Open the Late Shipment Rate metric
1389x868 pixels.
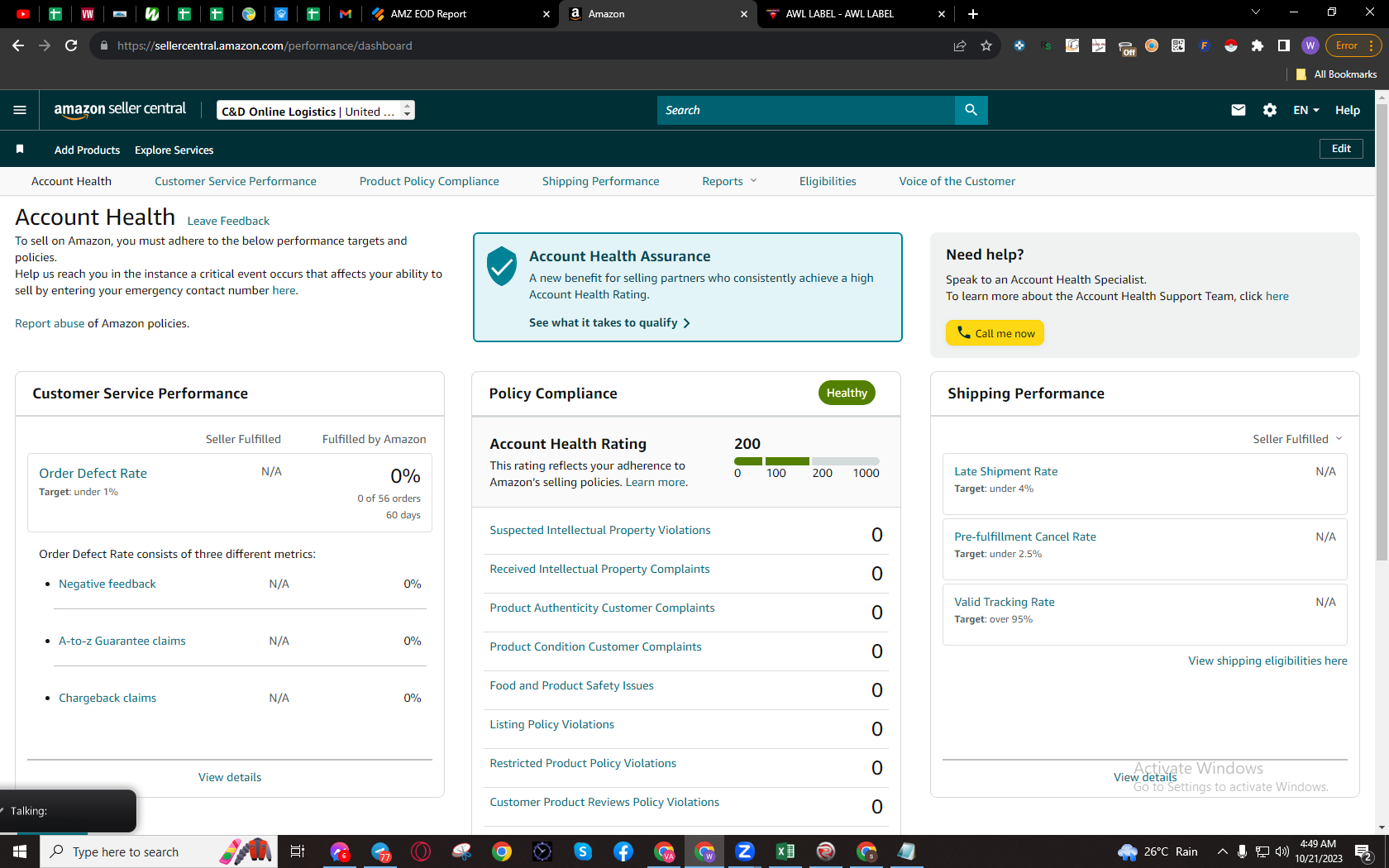coord(1006,471)
